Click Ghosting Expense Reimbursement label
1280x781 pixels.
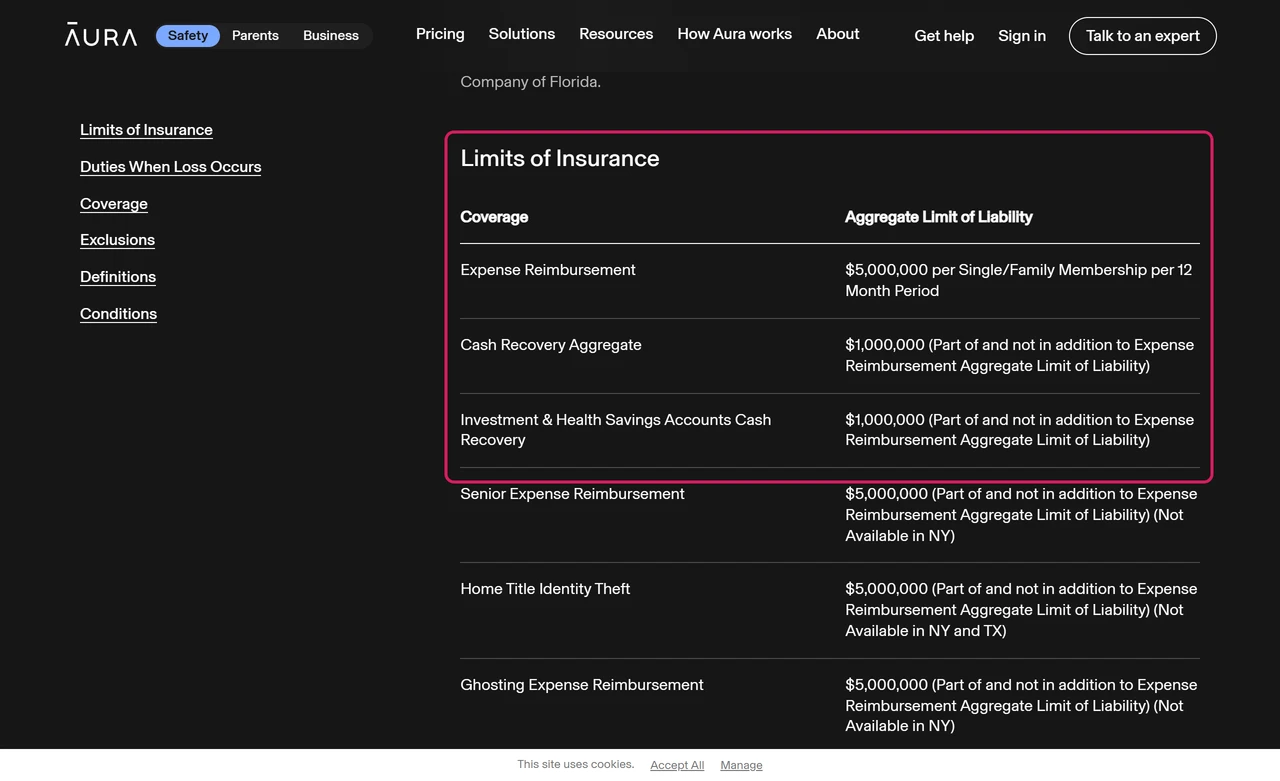[x=582, y=685]
